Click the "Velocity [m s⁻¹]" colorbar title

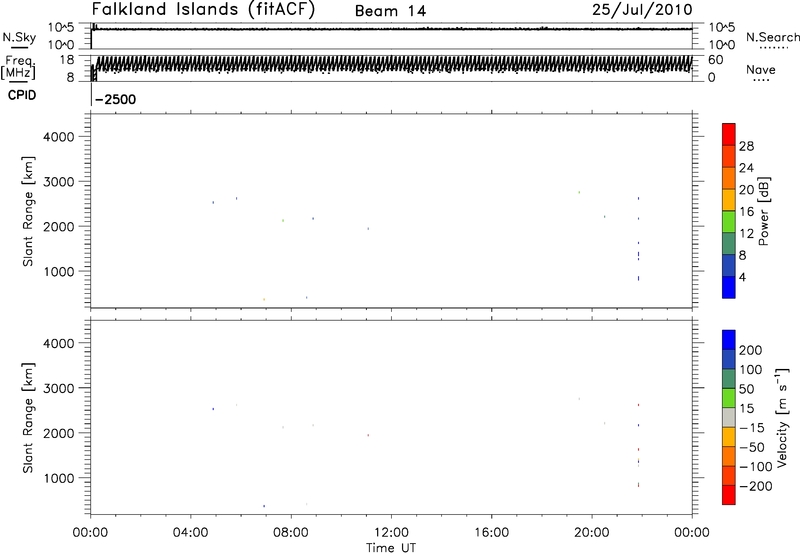tap(783, 417)
